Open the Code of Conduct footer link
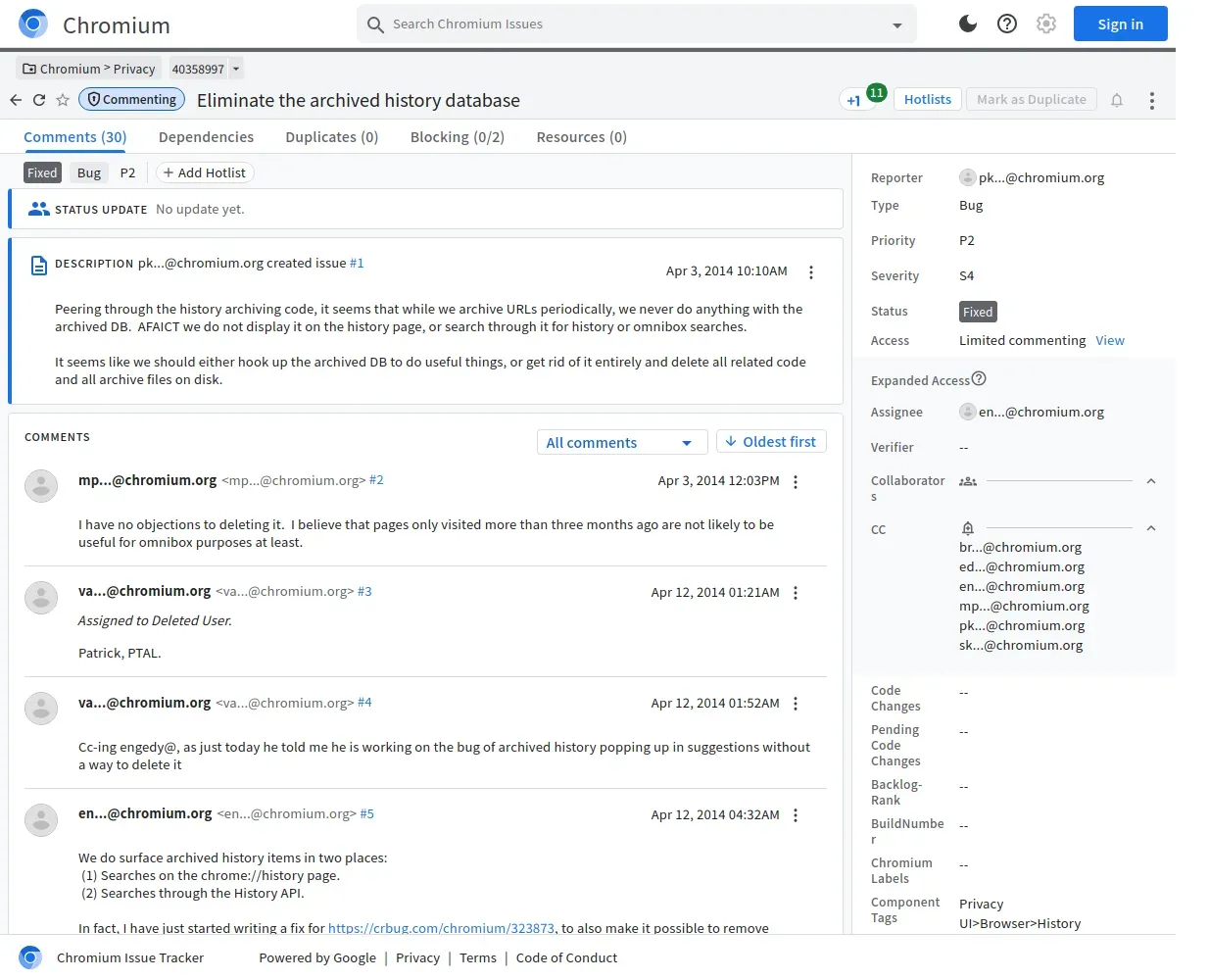The image size is (1209, 980). 566,957
